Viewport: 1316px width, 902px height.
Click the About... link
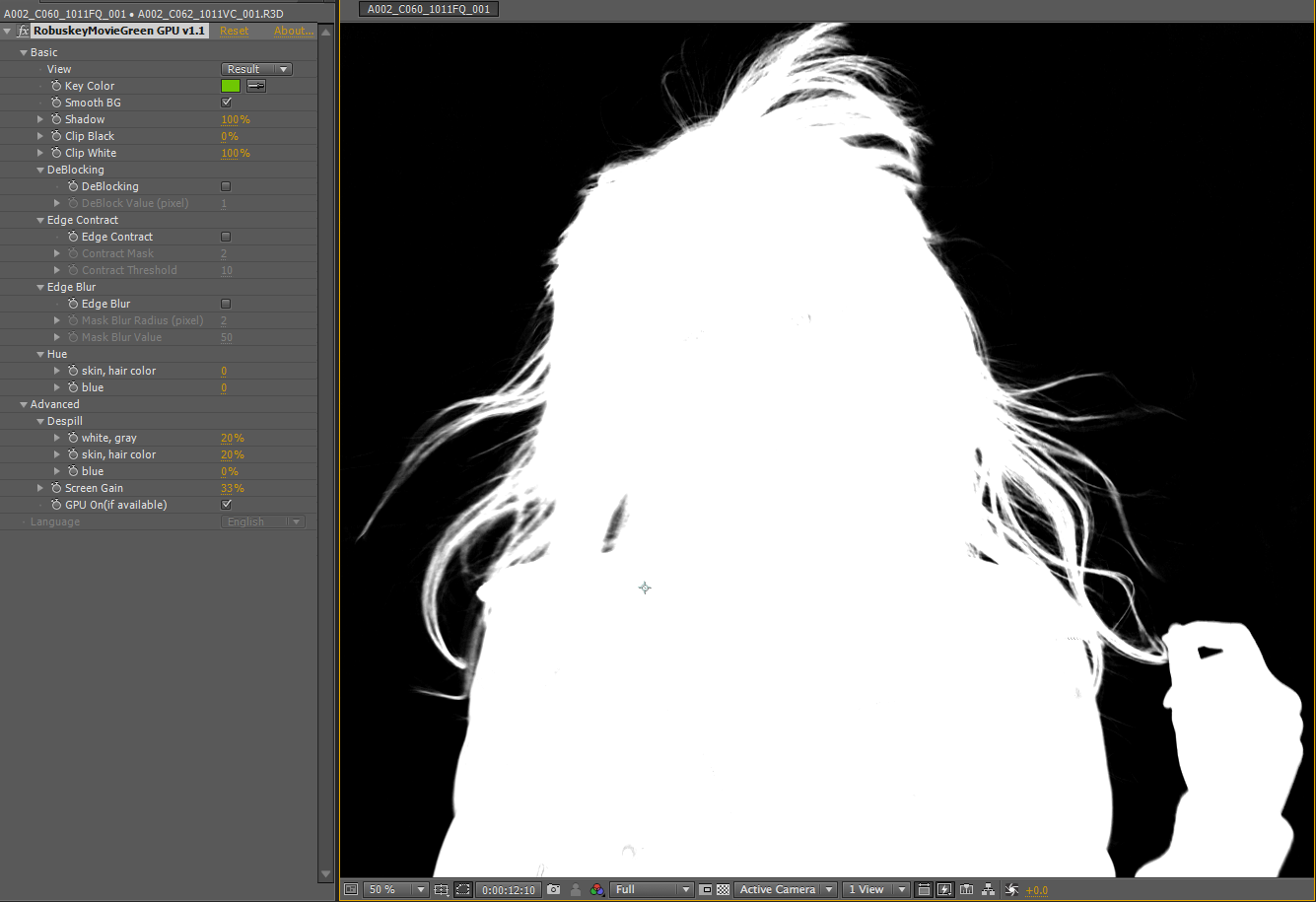293,32
